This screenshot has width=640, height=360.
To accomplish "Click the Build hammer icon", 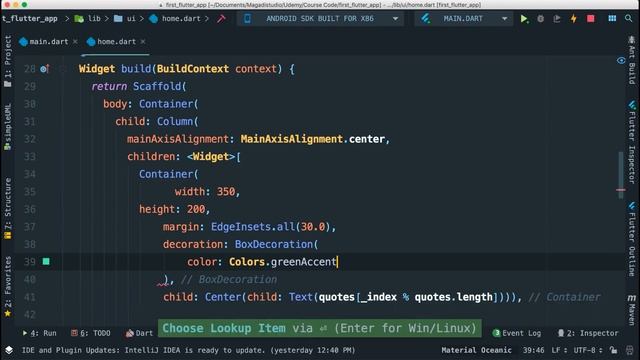I will [x=221, y=19].
